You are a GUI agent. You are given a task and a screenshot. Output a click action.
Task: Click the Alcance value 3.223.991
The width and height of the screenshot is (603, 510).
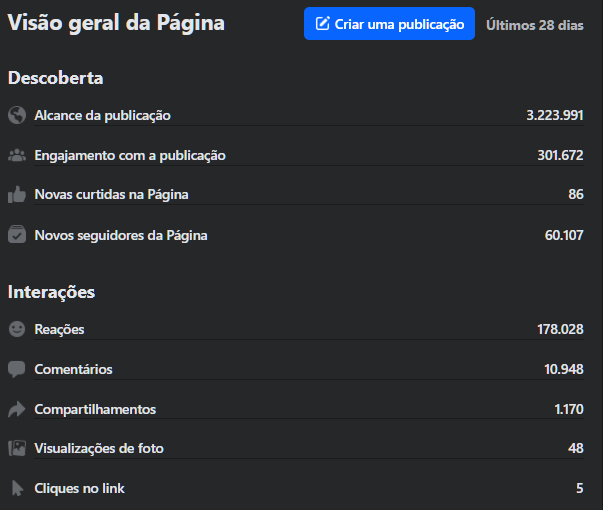(x=554, y=115)
